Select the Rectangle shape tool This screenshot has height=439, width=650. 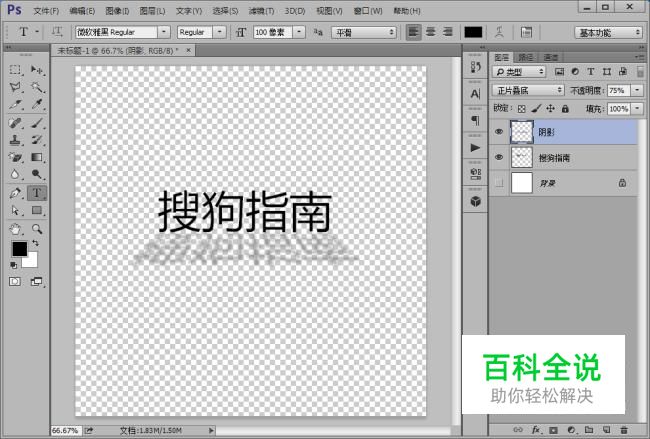pyautogui.click(x=37, y=211)
